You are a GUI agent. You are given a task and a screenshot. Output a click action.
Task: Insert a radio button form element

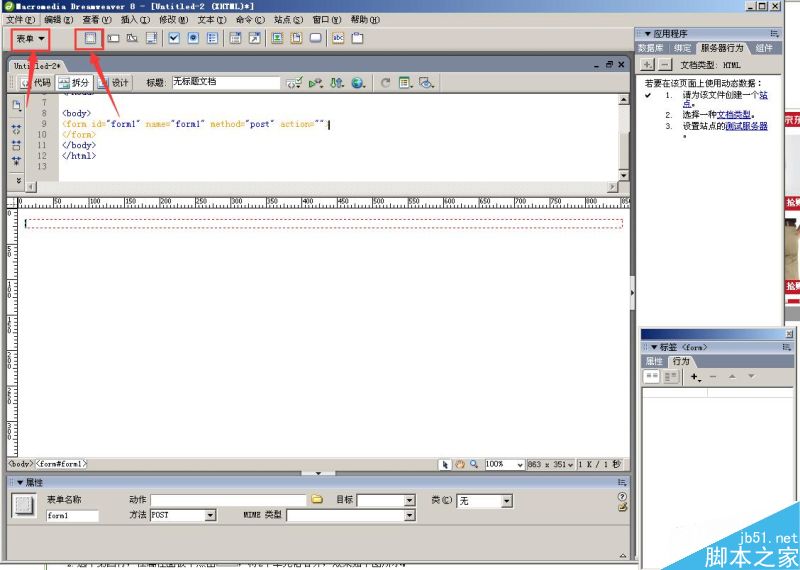tap(193, 39)
